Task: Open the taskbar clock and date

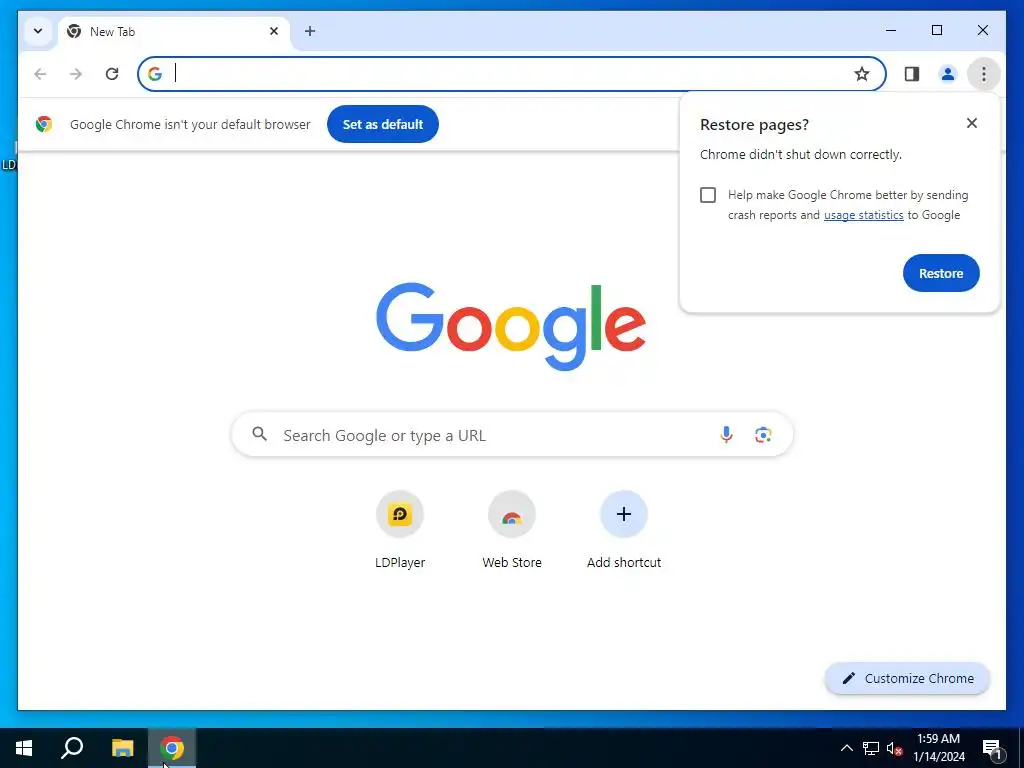Action: [938, 748]
